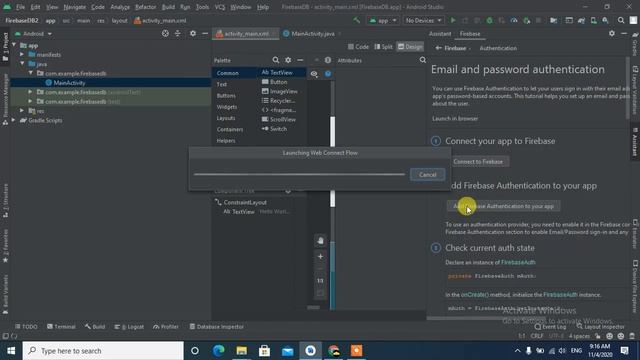The image size is (640, 360).
Task: Expand the manifests folder
Action: coord(22,54)
